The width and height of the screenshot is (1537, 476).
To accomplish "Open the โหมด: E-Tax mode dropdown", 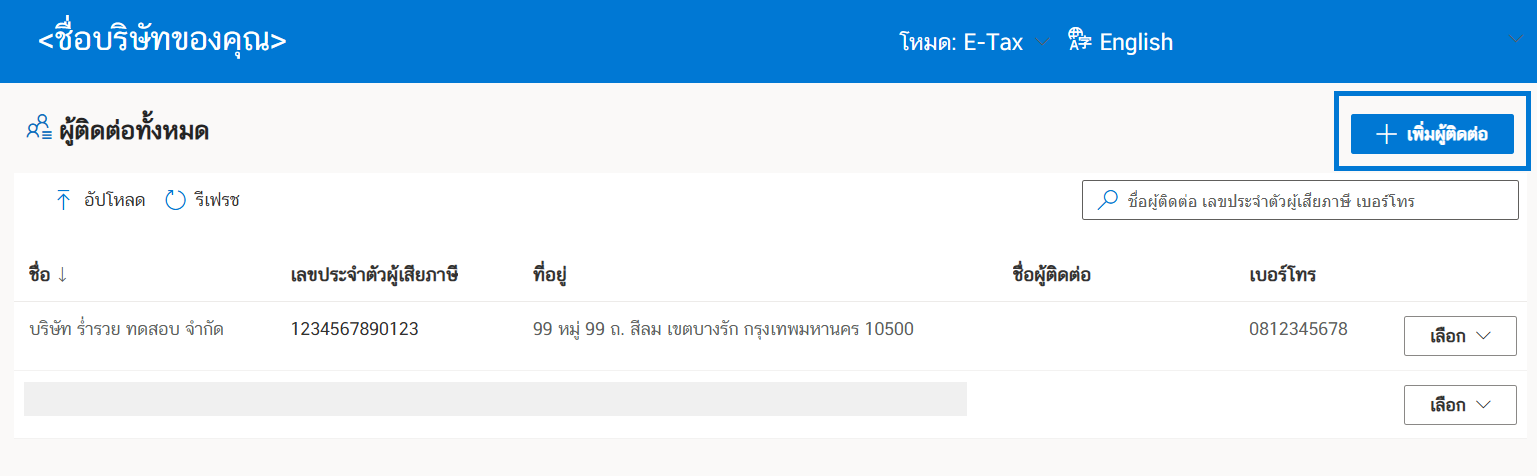I will pos(972,41).
